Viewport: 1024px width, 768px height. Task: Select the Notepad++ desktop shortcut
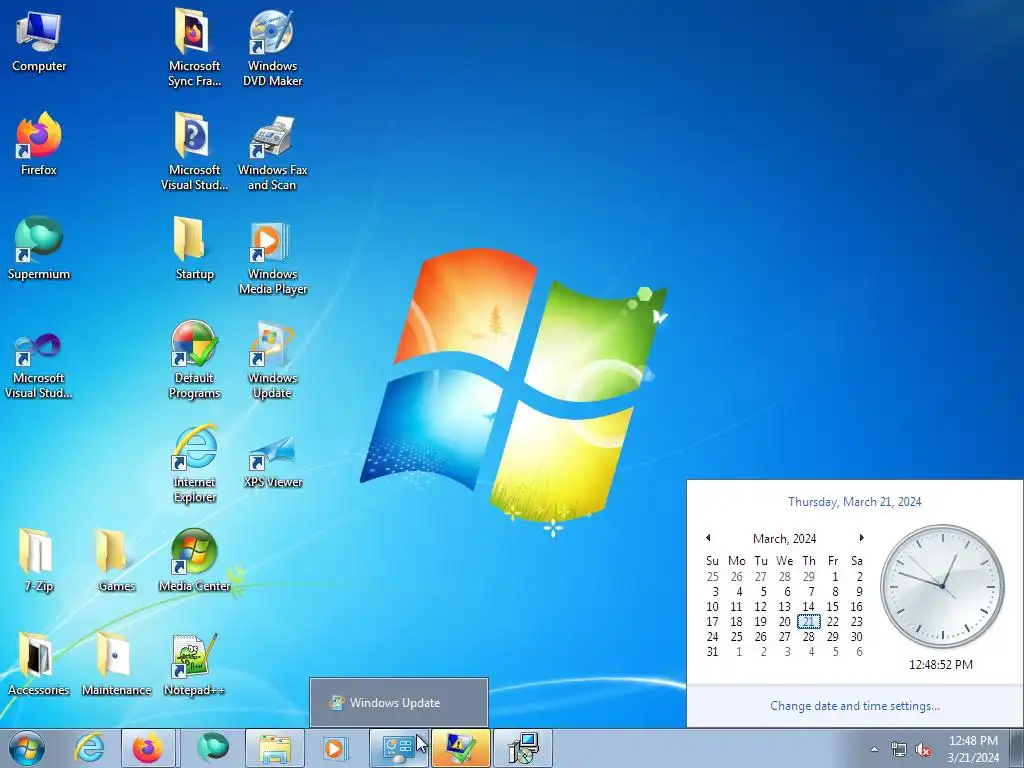pos(194,665)
